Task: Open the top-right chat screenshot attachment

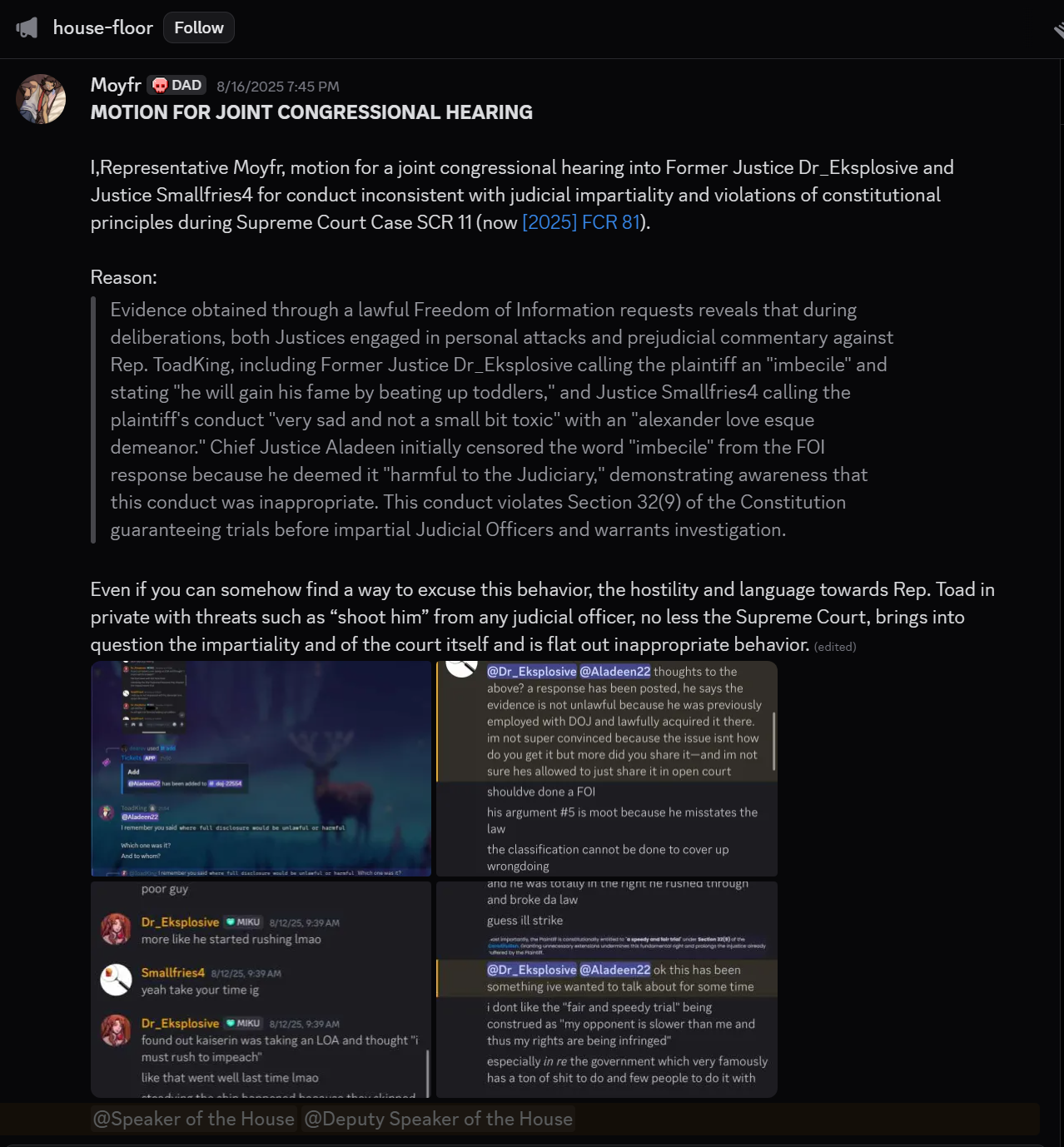Action: 607,768
